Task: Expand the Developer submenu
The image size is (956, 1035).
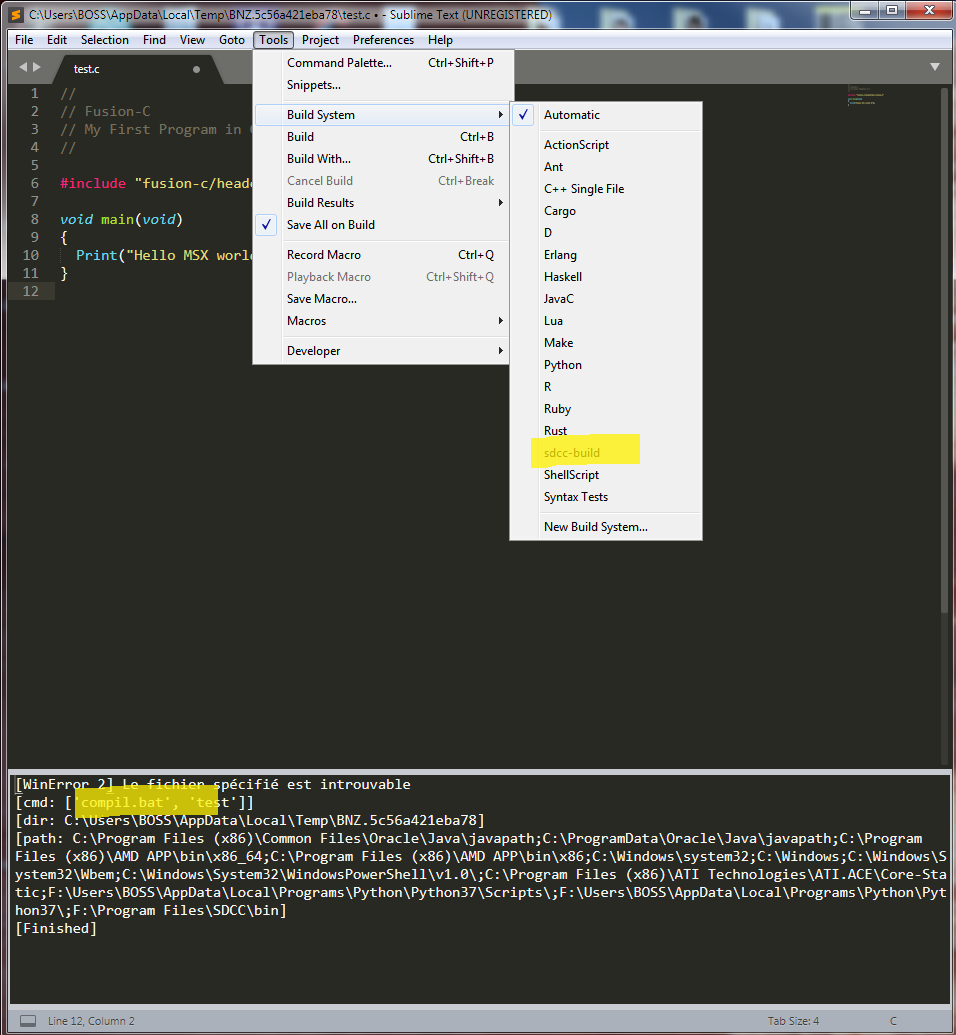Action: point(382,351)
